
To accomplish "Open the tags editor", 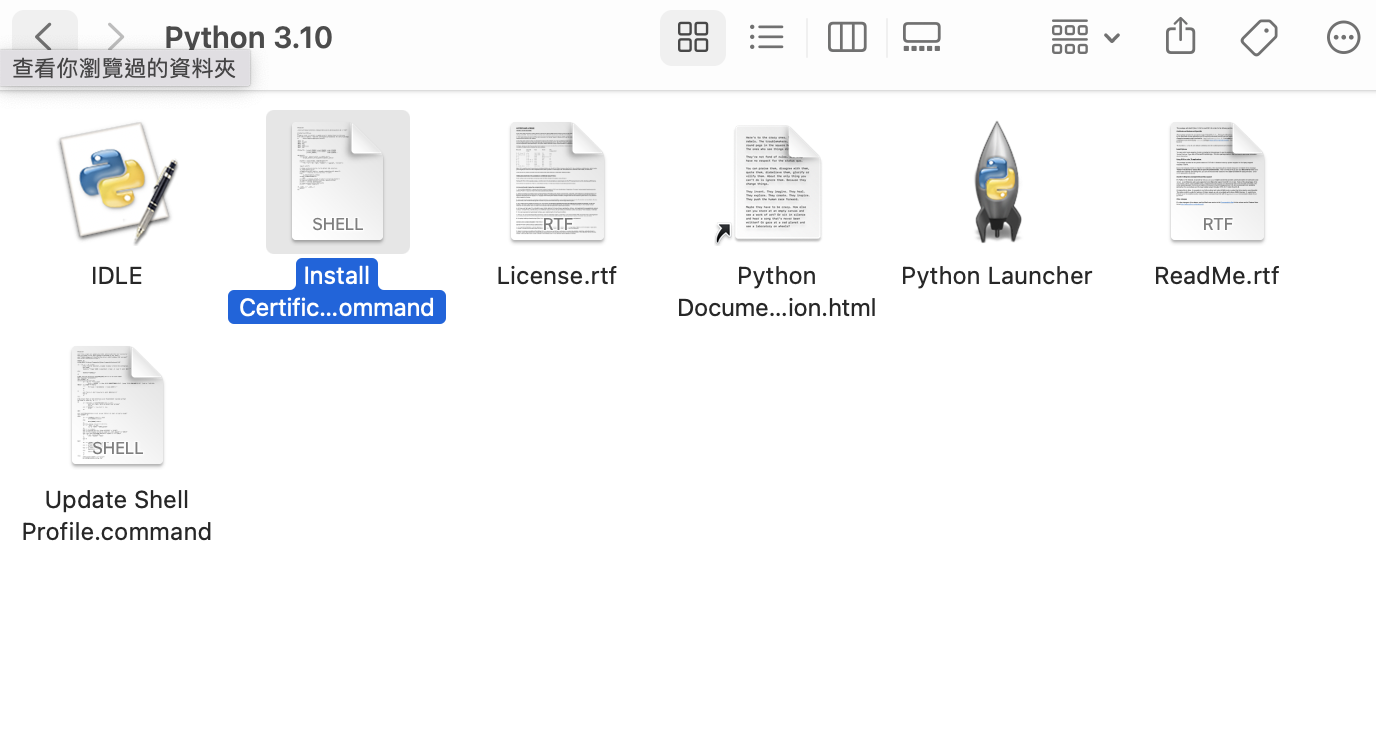I will click(x=1259, y=38).
